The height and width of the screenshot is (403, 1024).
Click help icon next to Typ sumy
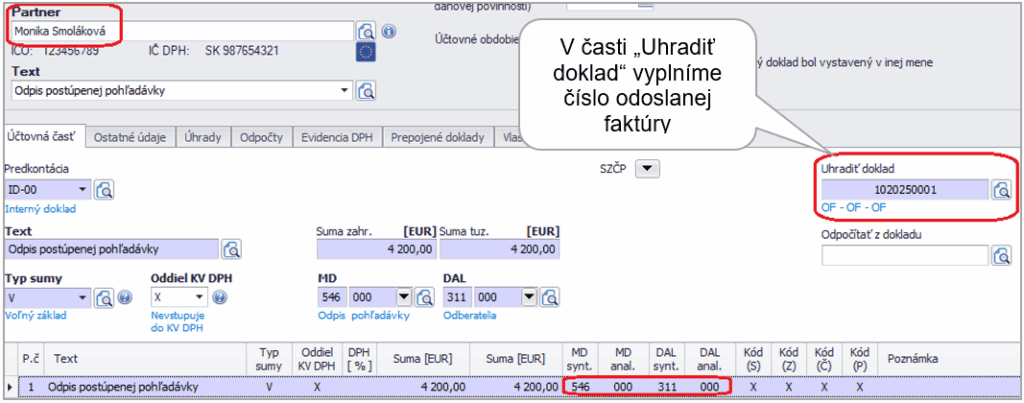pyautogui.click(x=125, y=297)
